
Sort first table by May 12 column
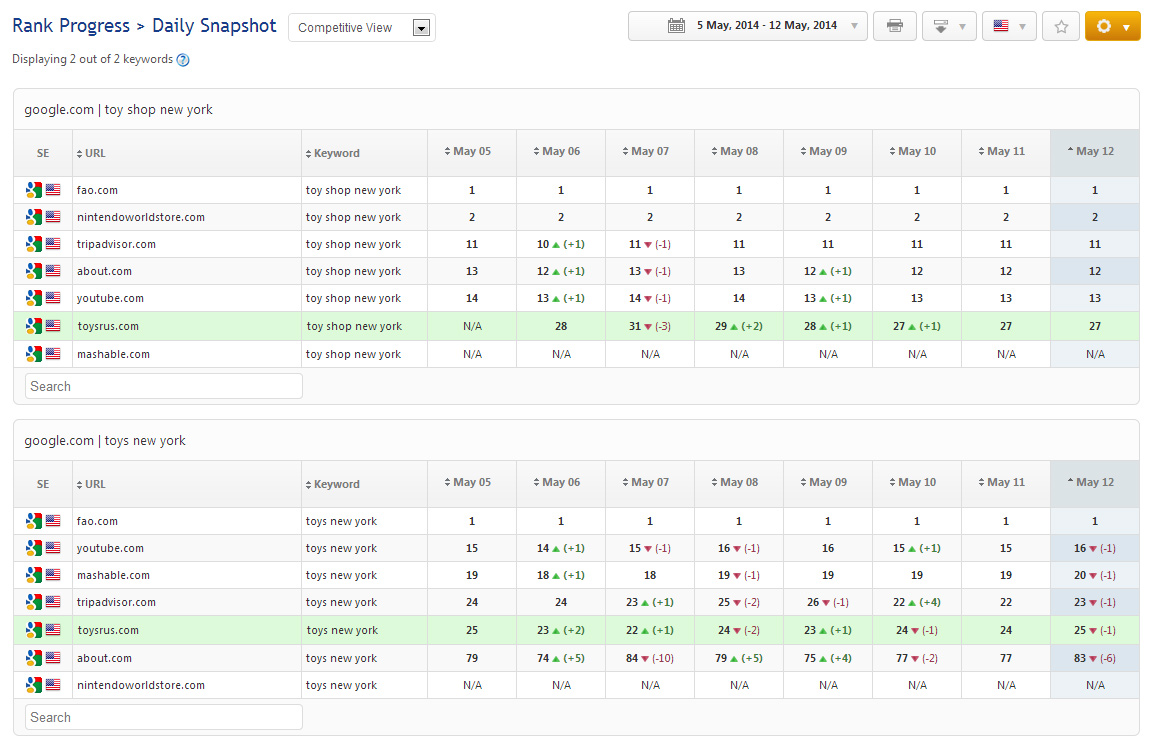[x=1093, y=152]
